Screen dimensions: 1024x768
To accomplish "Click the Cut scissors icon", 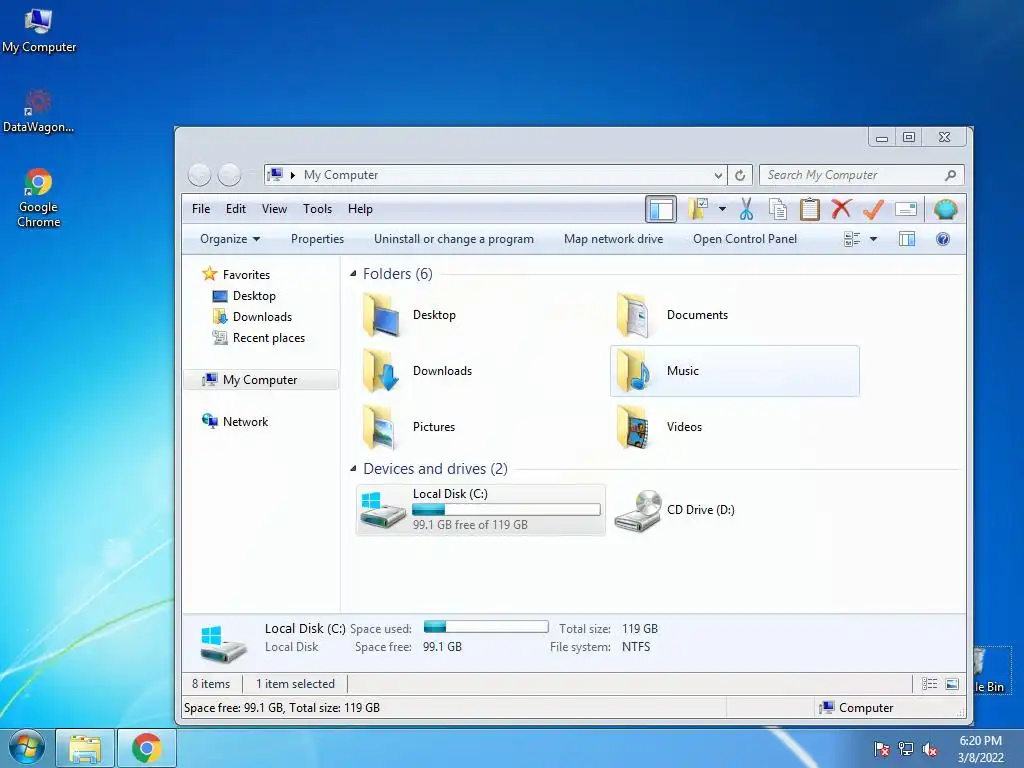I will (746, 209).
